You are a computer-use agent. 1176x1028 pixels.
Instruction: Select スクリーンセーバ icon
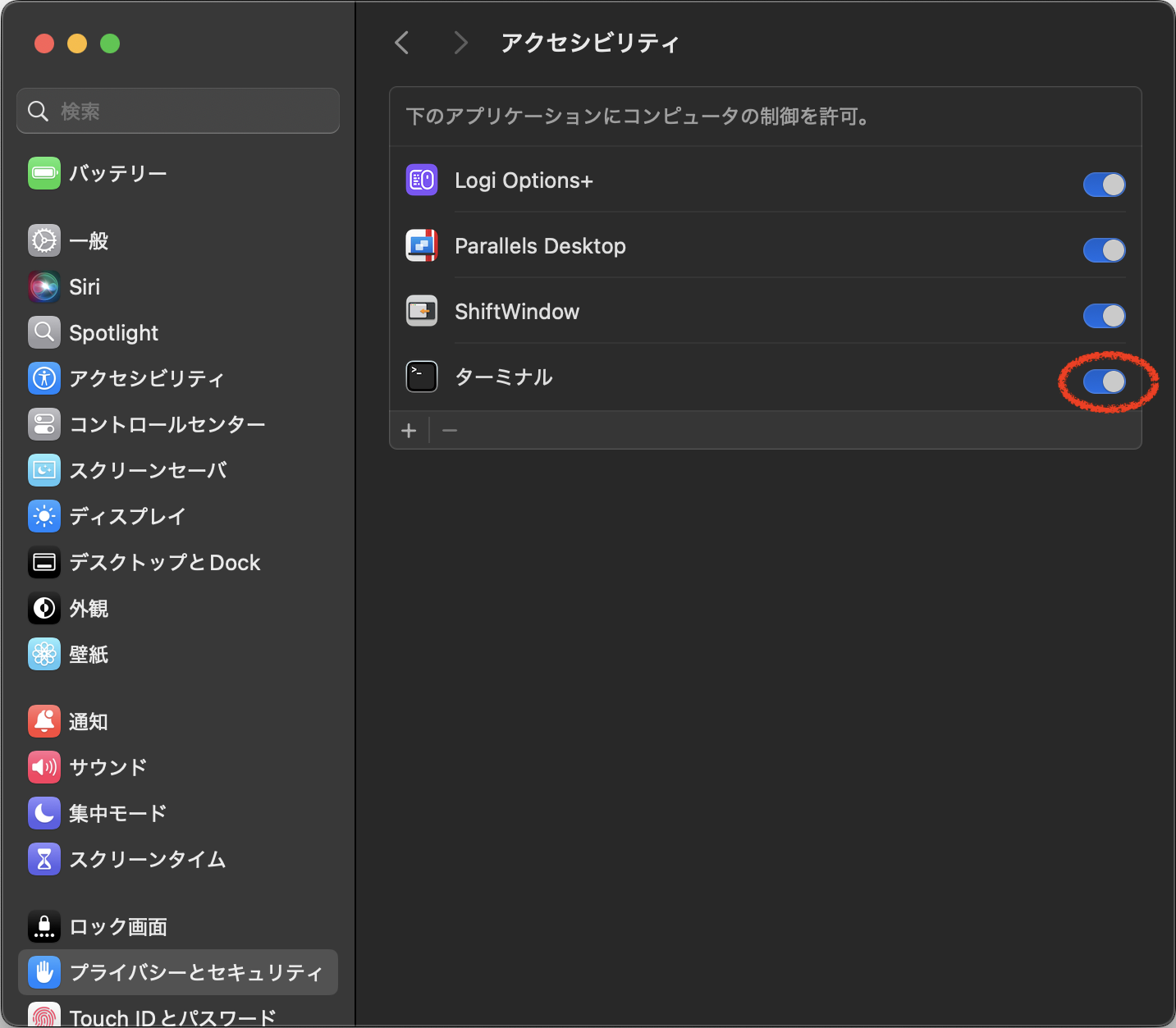click(44, 470)
